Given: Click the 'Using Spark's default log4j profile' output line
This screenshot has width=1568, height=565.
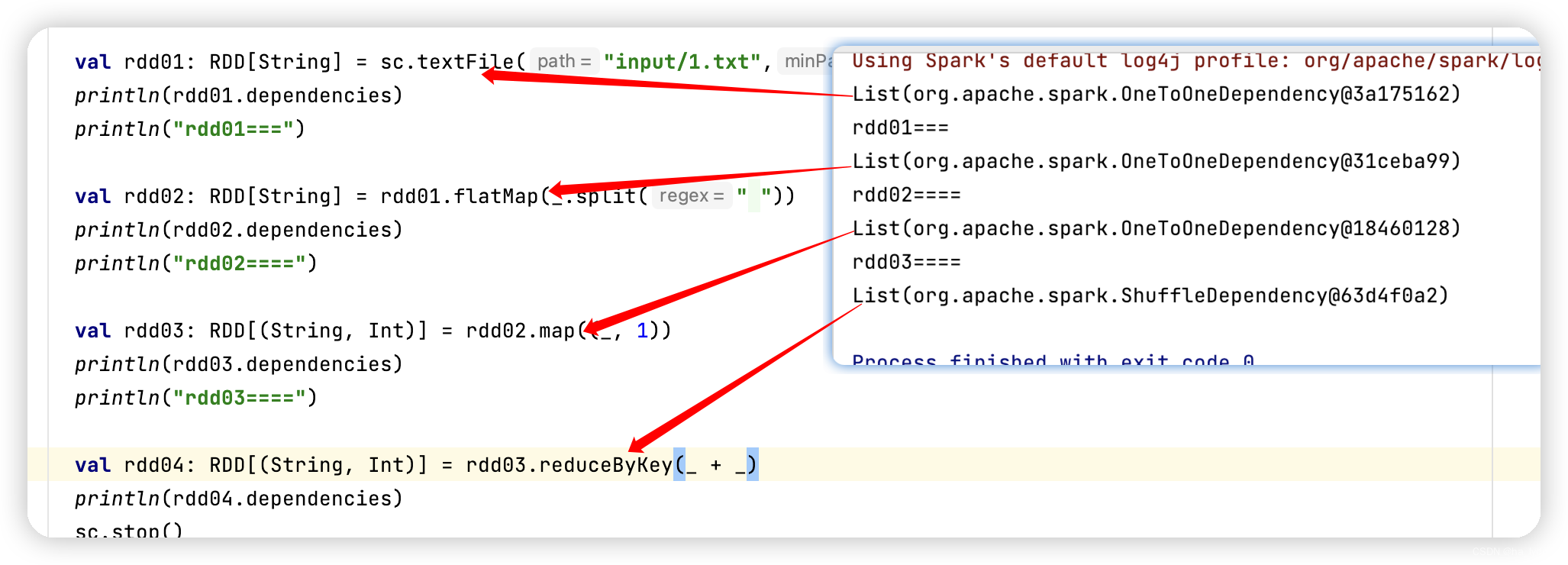Looking at the screenshot, I should click(x=1195, y=61).
